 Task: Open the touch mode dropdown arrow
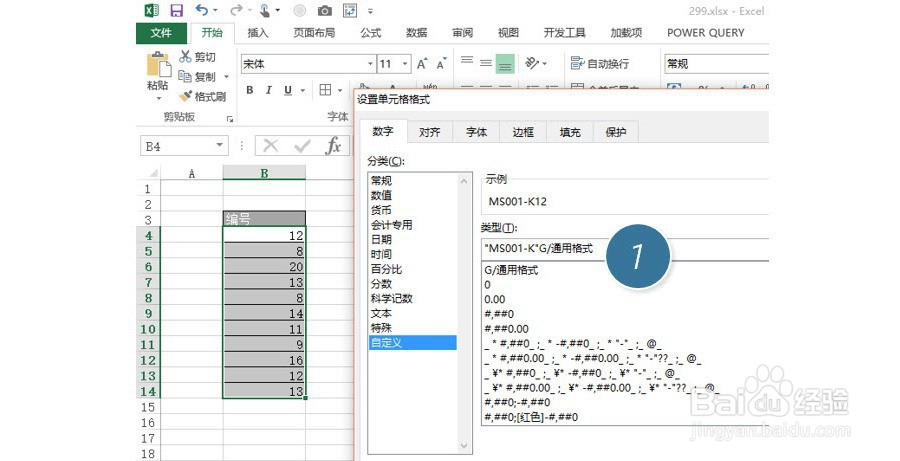click(278, 10)
